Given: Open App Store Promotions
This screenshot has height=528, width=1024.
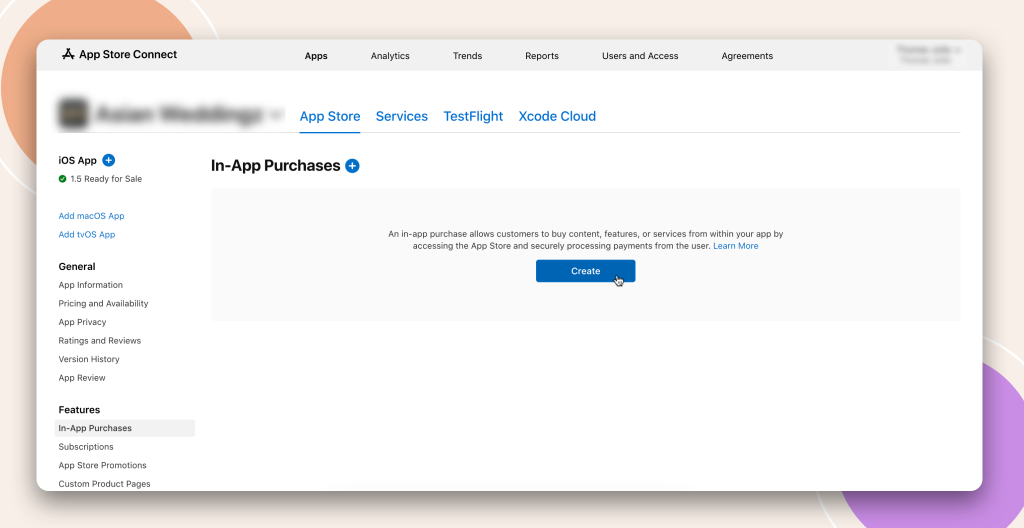Looking at the screenshot, I should coord(103,465).
